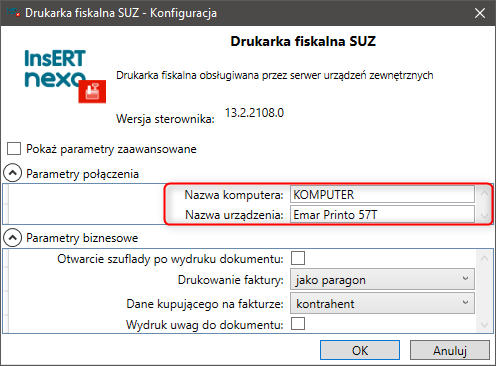Enable Pokaż parametry zaawansowane checkbox

coord(14,149)
